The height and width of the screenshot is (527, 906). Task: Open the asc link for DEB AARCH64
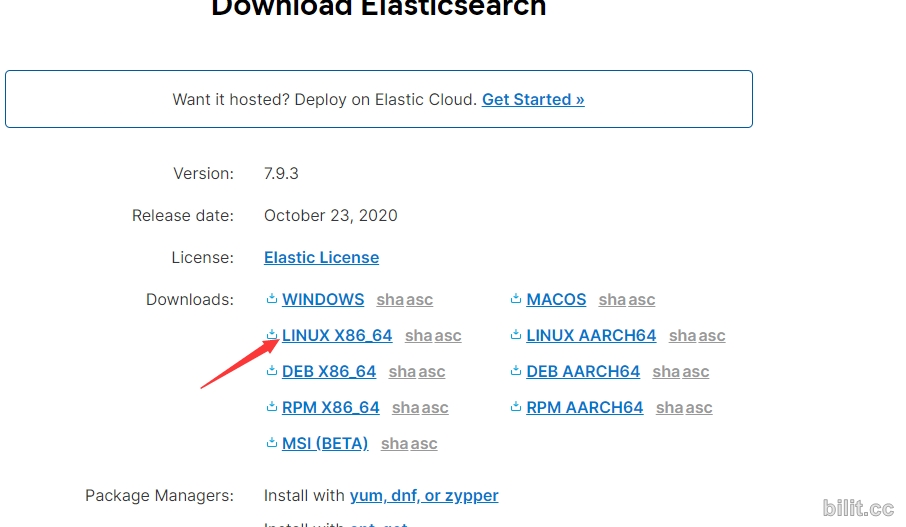(696, 371)
